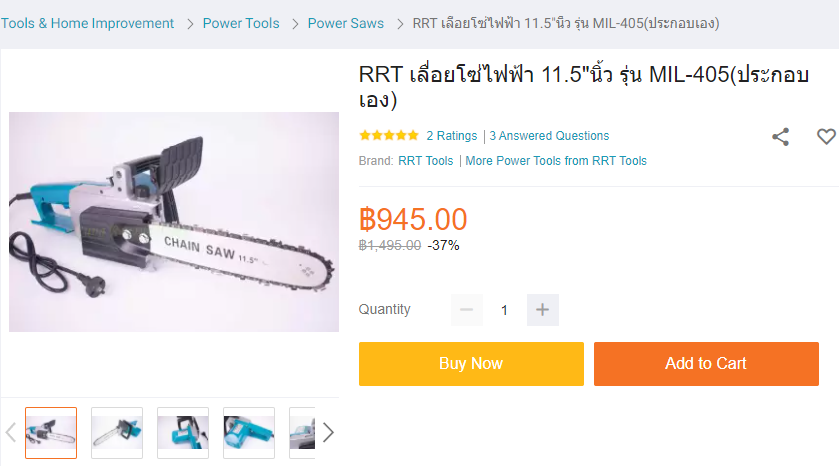View 3 Answered Questions
The width and height of the screenshot is (839, 466).
[x=549, y=136]
